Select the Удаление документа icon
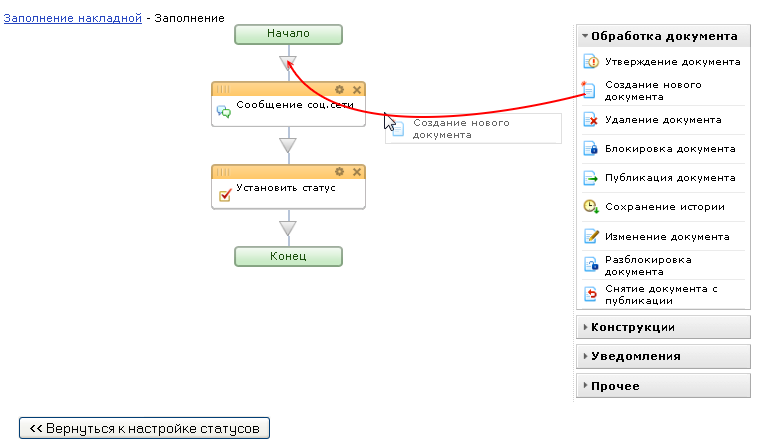 (590, 120)
